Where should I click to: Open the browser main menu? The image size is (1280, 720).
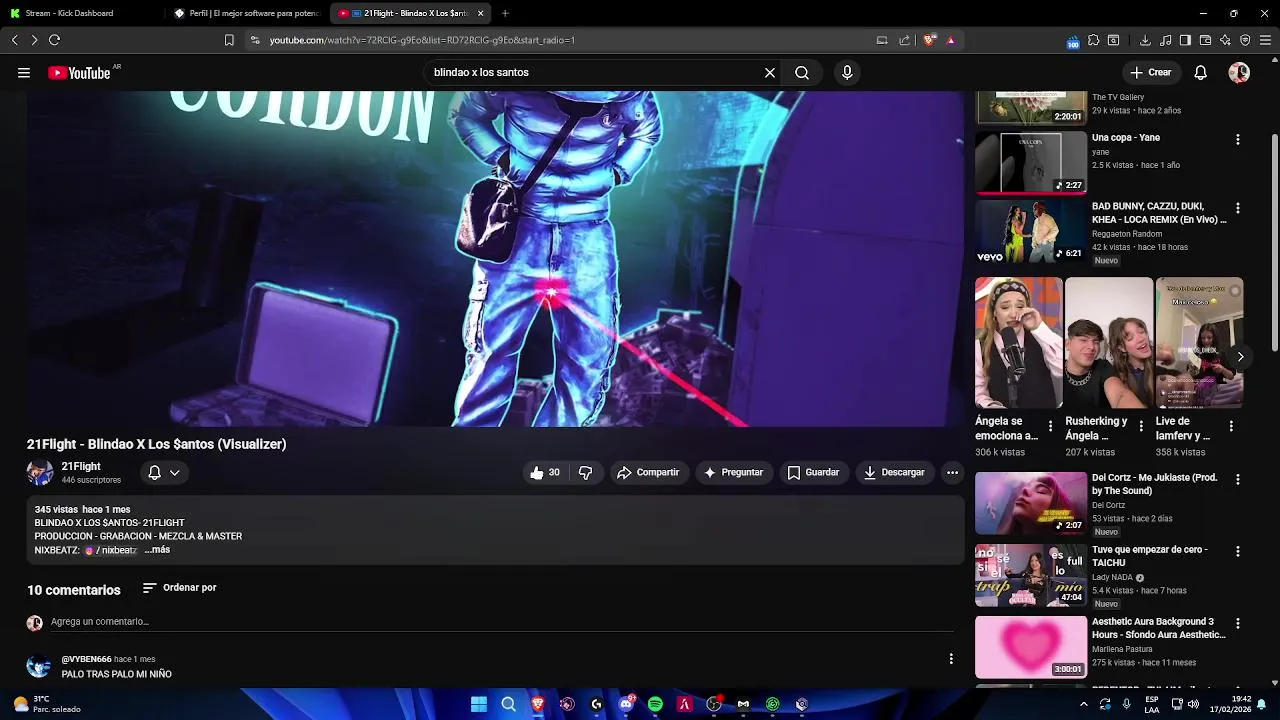coord(1265,40)
